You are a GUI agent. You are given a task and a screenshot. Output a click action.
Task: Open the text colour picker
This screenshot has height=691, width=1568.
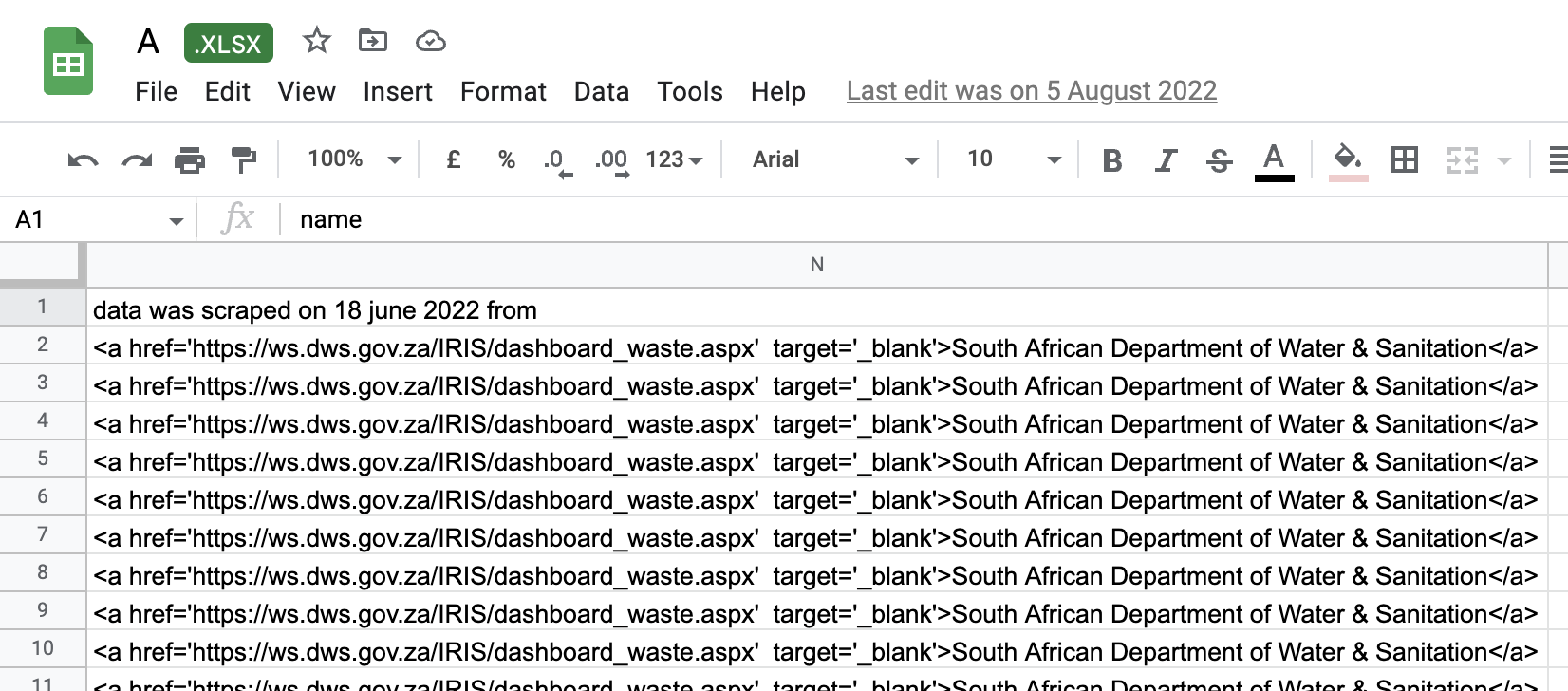[1274, 160]
